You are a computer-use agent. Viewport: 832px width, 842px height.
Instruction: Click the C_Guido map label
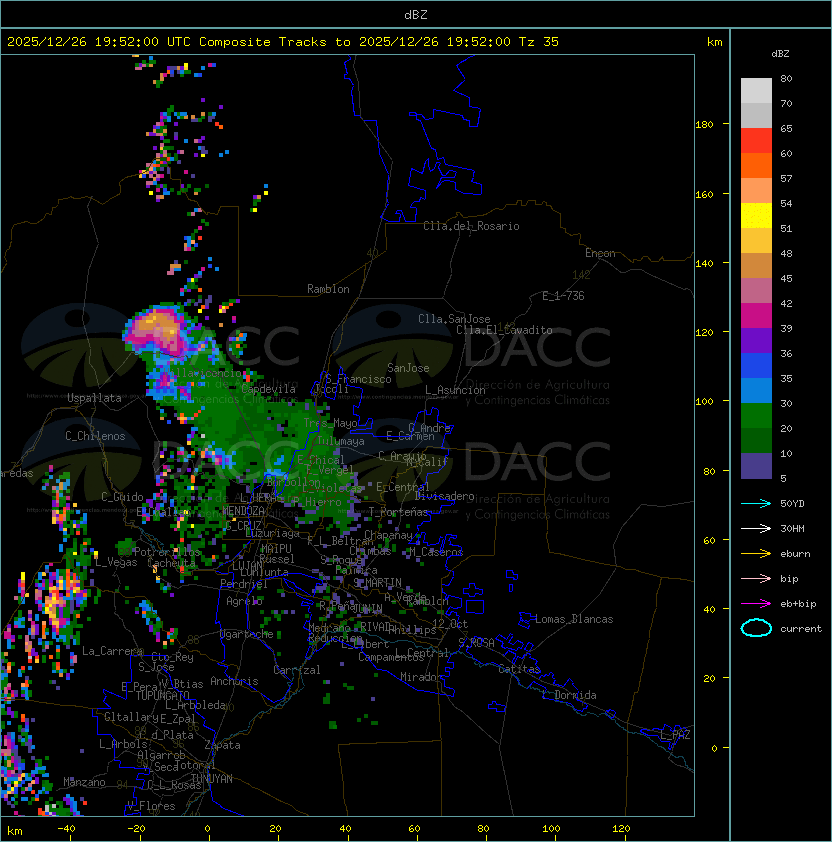click(x=122, y=497)
